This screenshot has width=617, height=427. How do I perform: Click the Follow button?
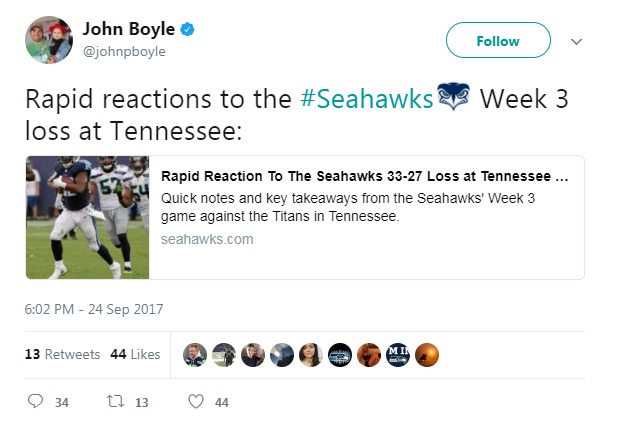point(497,41)
